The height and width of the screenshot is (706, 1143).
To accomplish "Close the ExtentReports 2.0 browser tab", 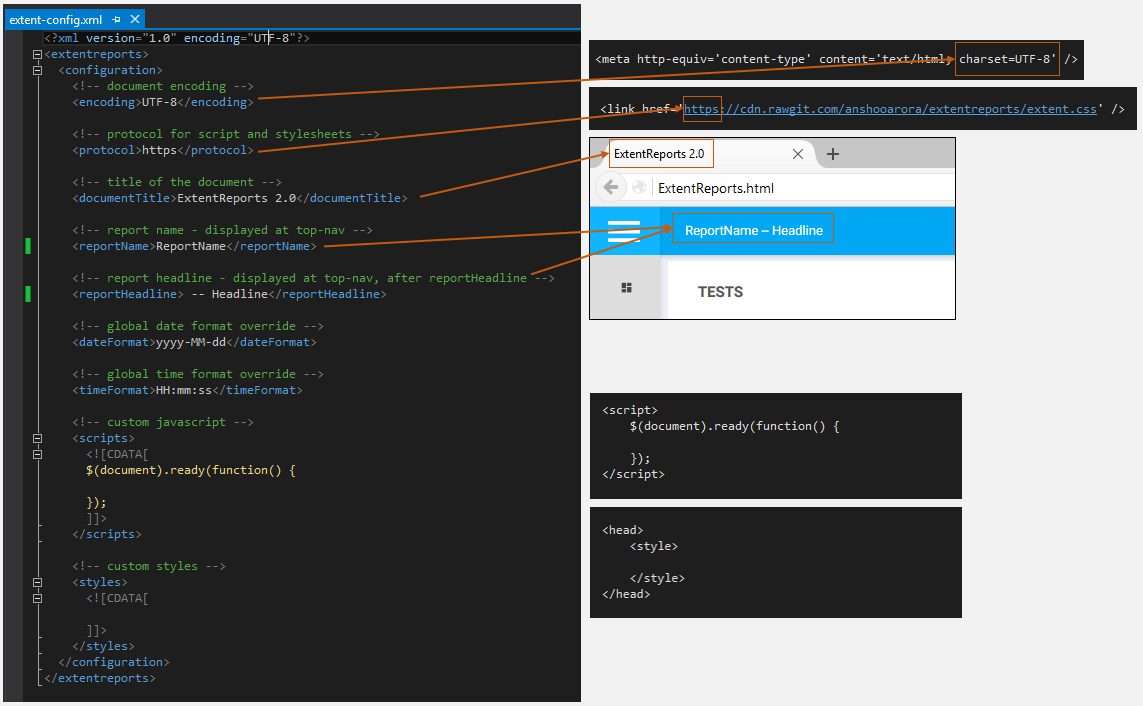I will tap(797, 154).
